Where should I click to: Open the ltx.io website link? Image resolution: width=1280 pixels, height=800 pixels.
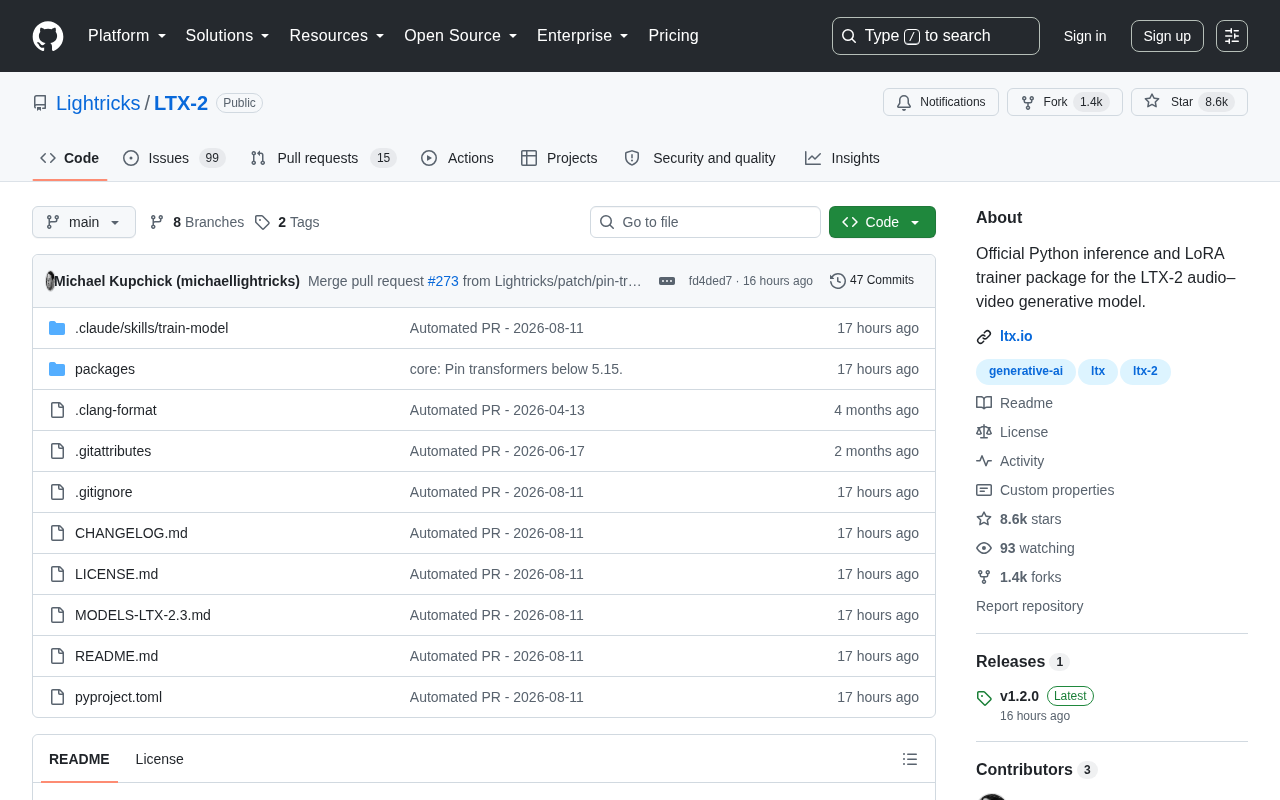point(1016,337)
